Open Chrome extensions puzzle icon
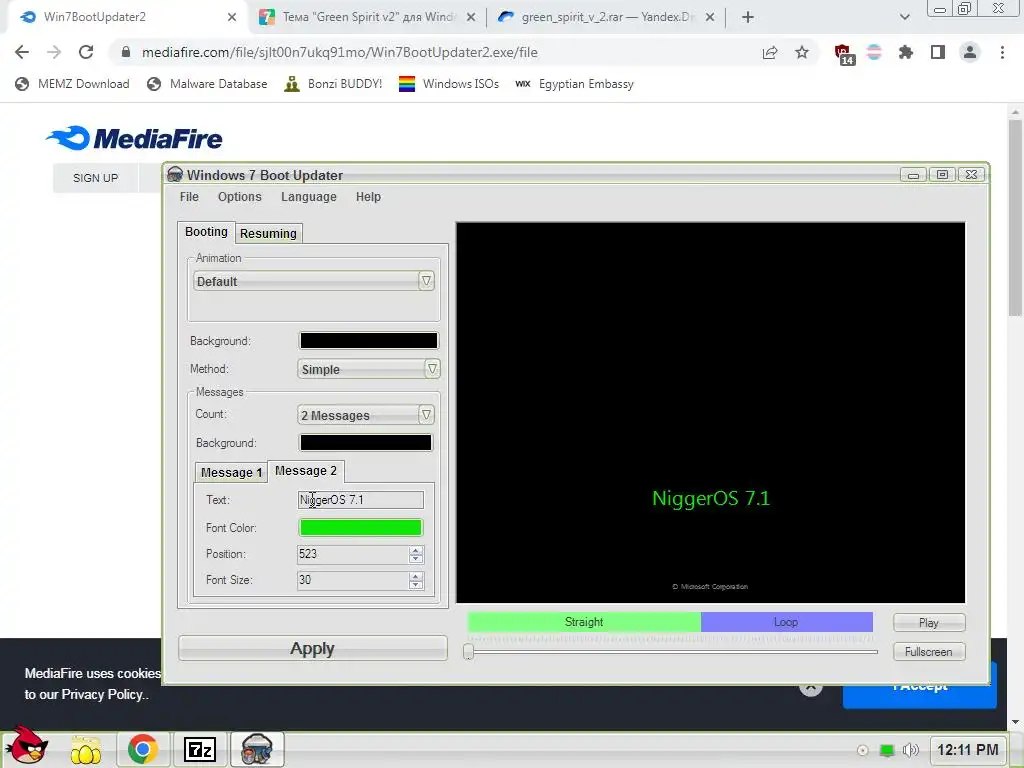Screen dimensions: 1024x768 coord(906,52)
